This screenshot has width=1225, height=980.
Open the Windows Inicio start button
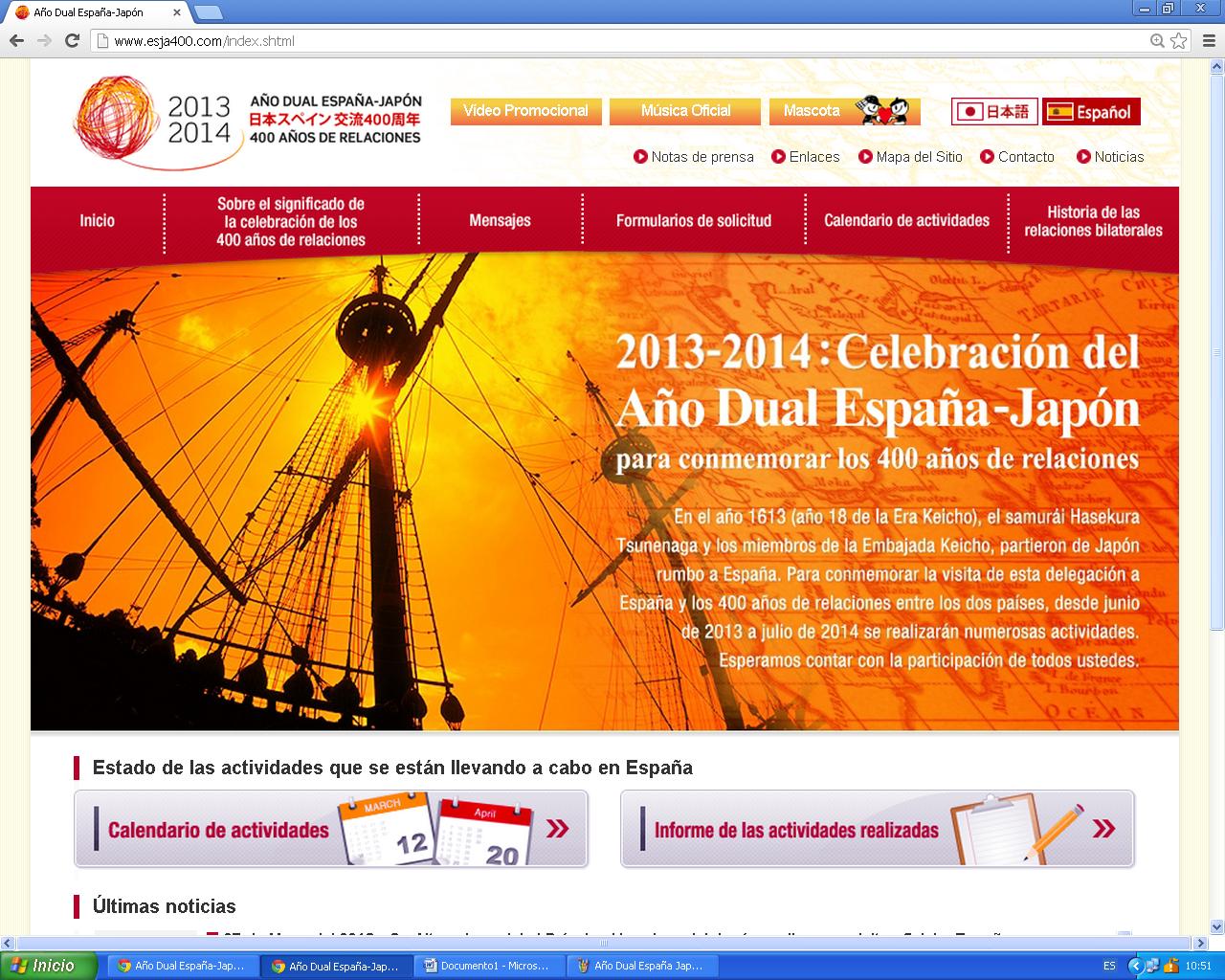click(x=48, y=966)
